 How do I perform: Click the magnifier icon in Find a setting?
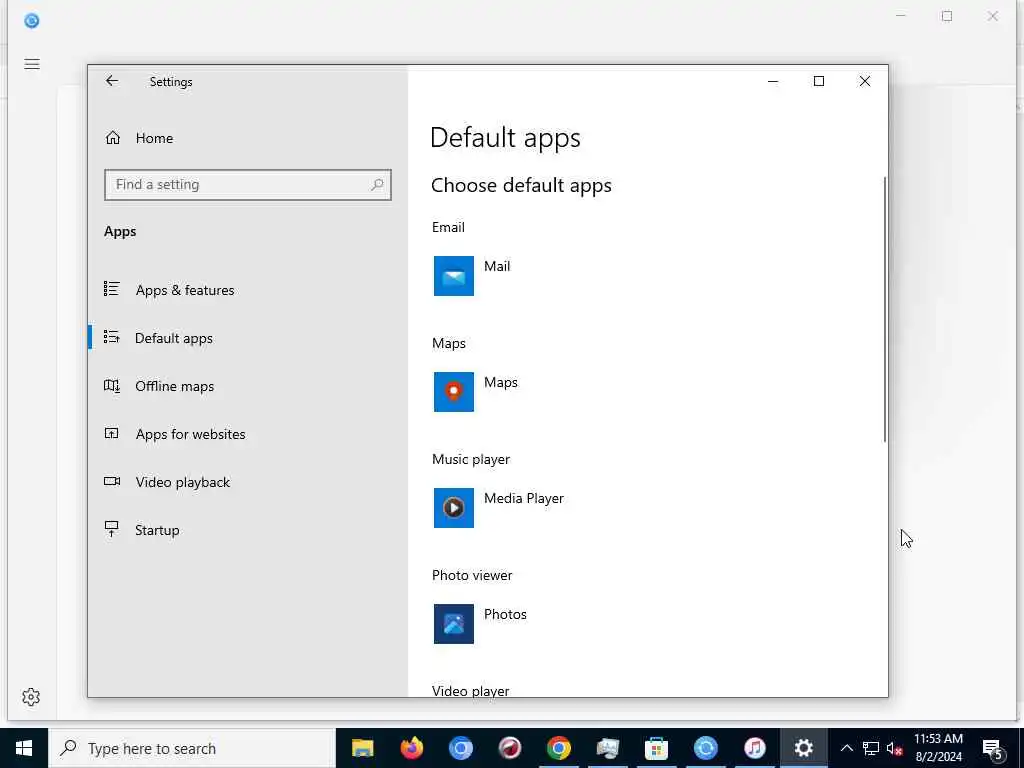tap(377, 185)
